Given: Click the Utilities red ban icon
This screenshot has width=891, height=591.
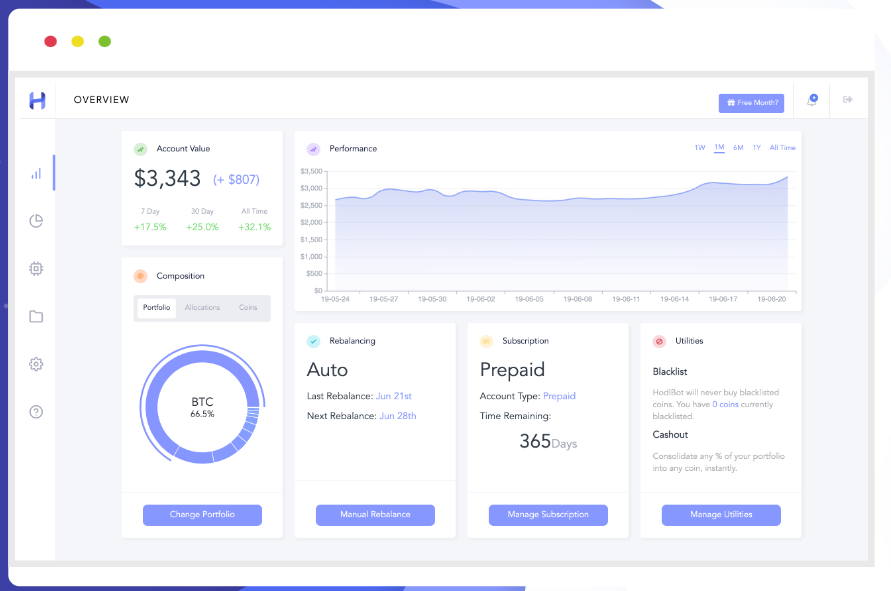Looking at the screenshot, I should [x=659, y=341].
